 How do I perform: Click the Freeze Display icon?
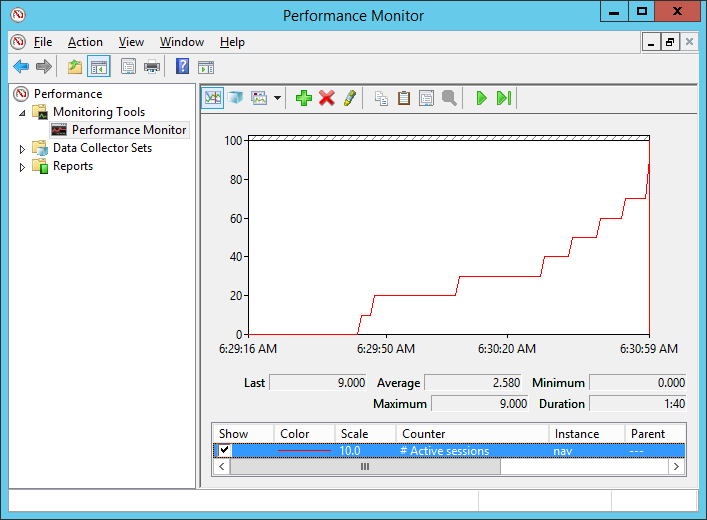[x=481, y=98]
